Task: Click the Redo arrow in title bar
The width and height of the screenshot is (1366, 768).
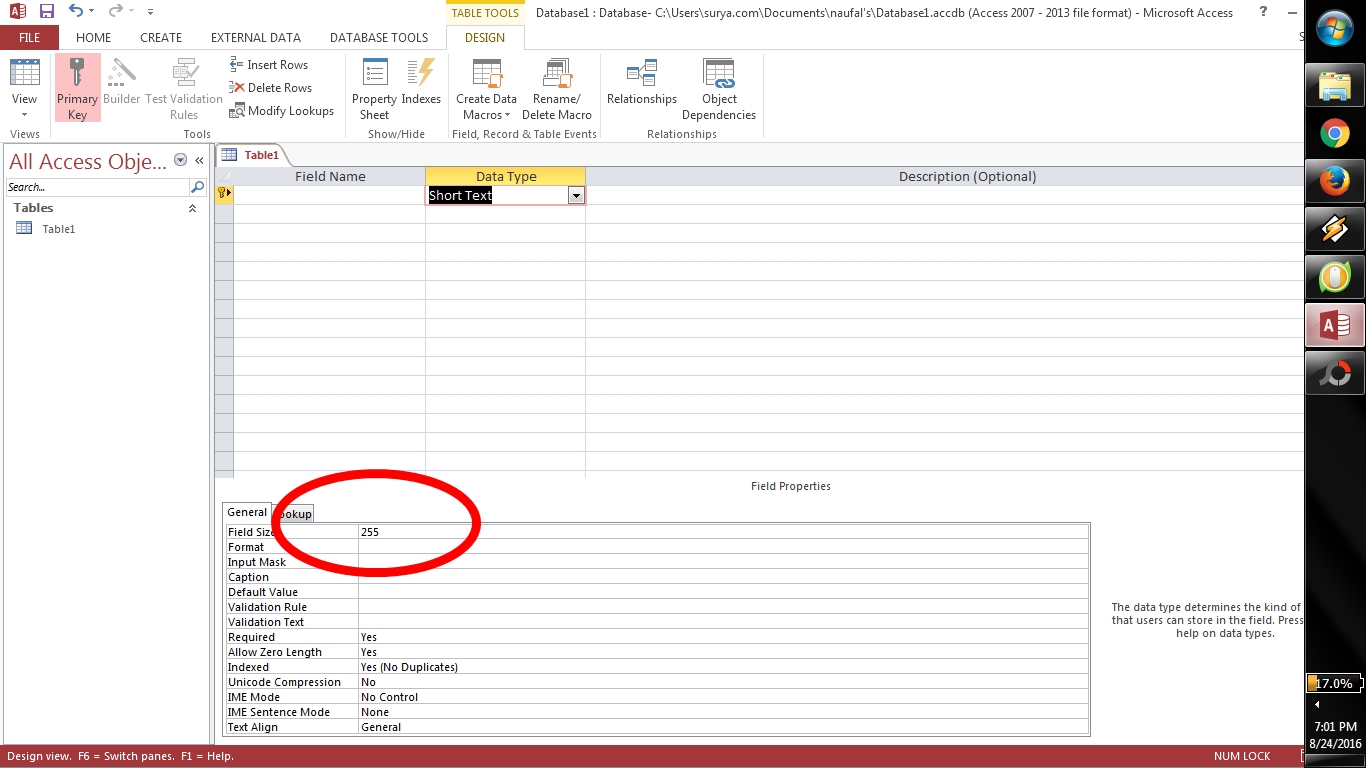Action: click(115, 12)
